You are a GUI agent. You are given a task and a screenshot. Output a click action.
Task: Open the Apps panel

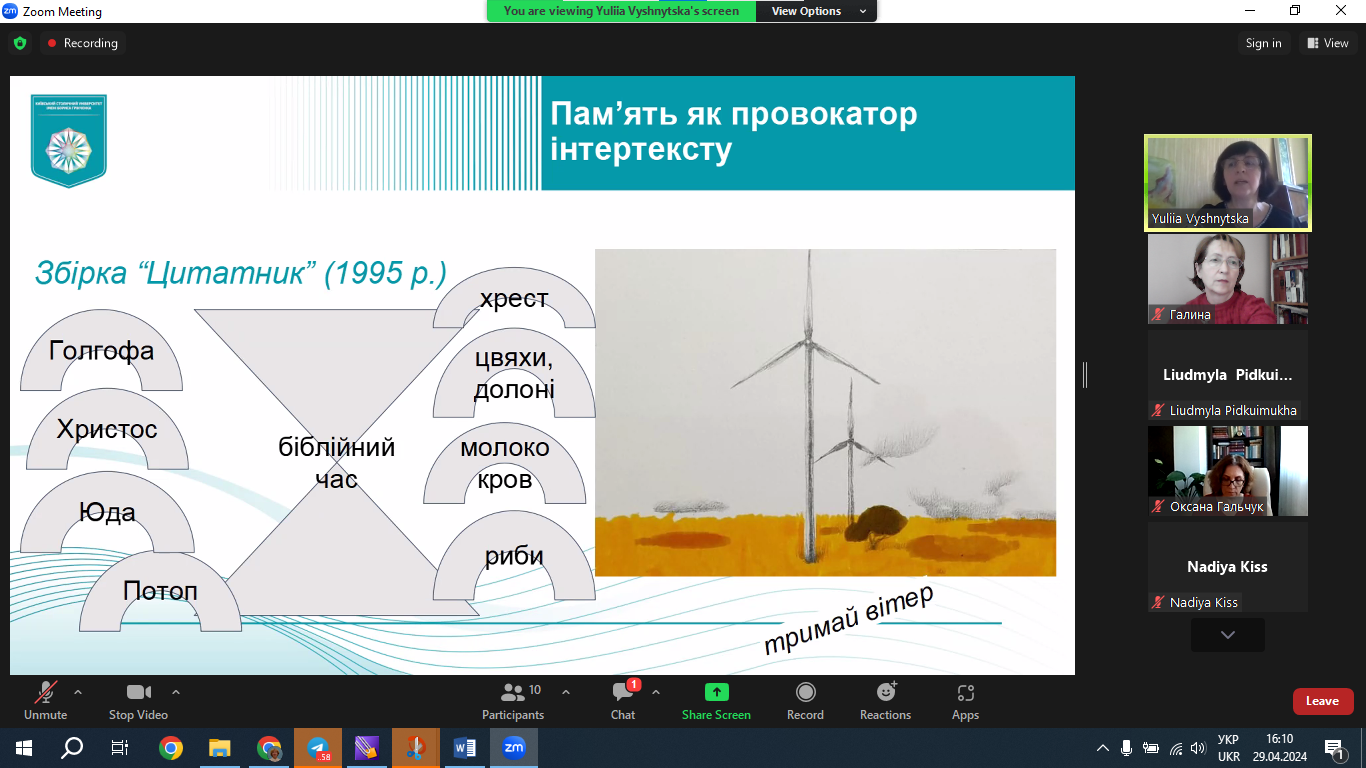coord(965,700)
